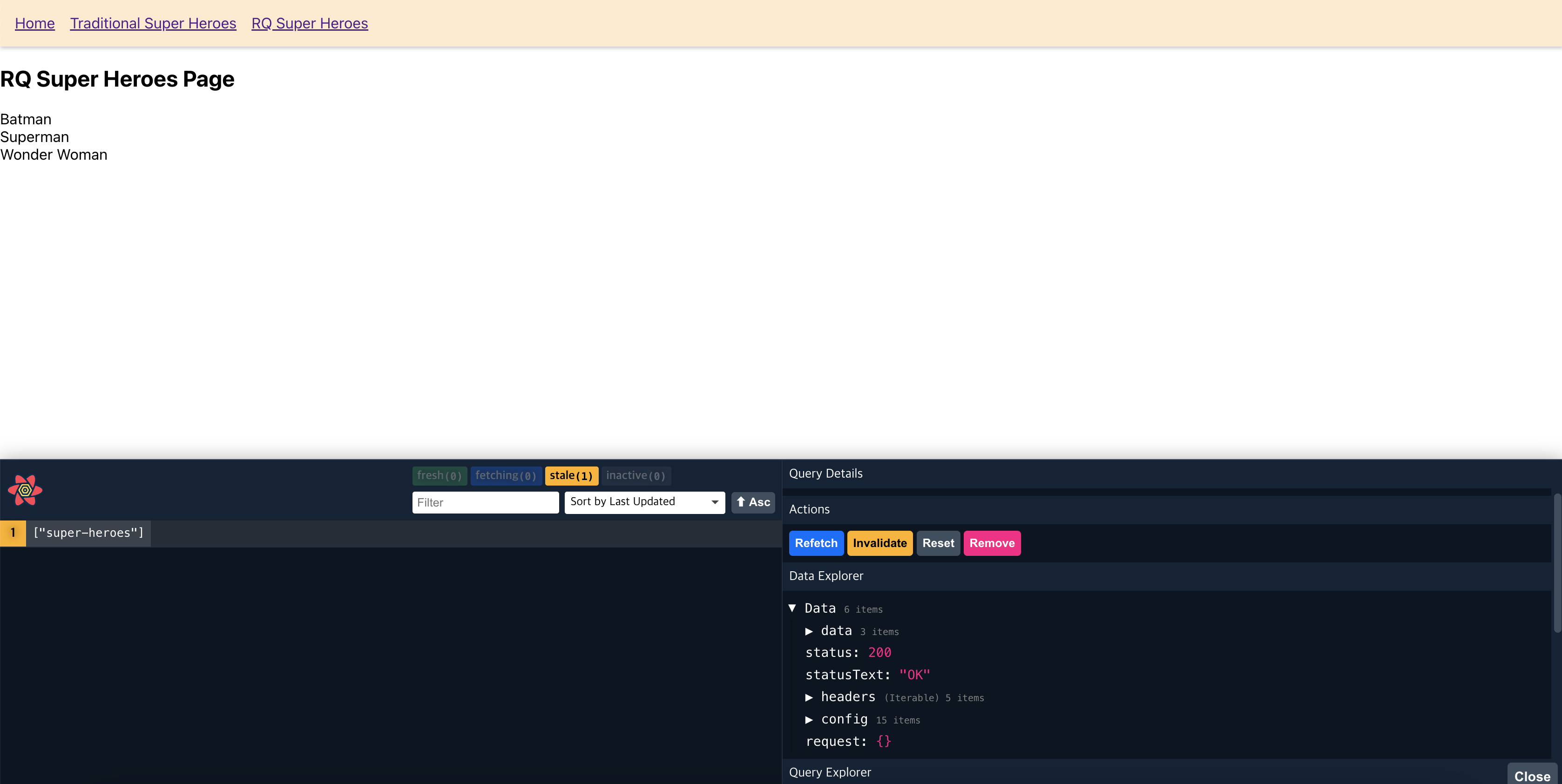Click the gray Reset button

[938, 543]
